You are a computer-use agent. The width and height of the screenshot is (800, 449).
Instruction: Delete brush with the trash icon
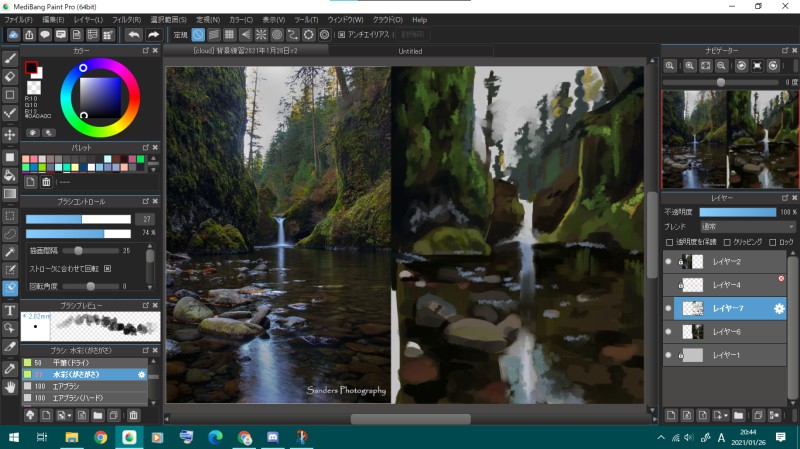coord(133,415)
